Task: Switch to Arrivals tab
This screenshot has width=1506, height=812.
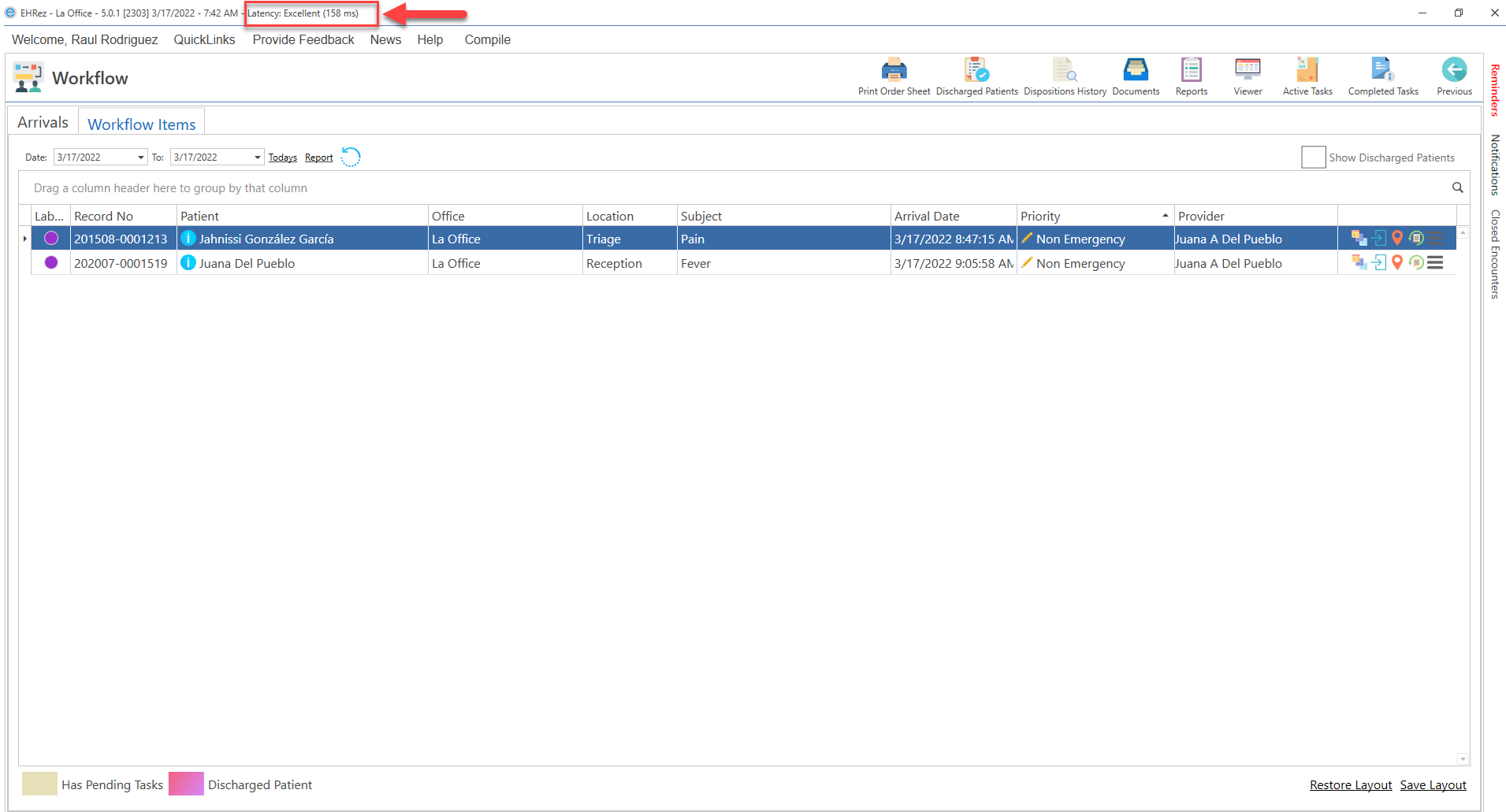Action: pyautogui.click(x=43, y=122)
